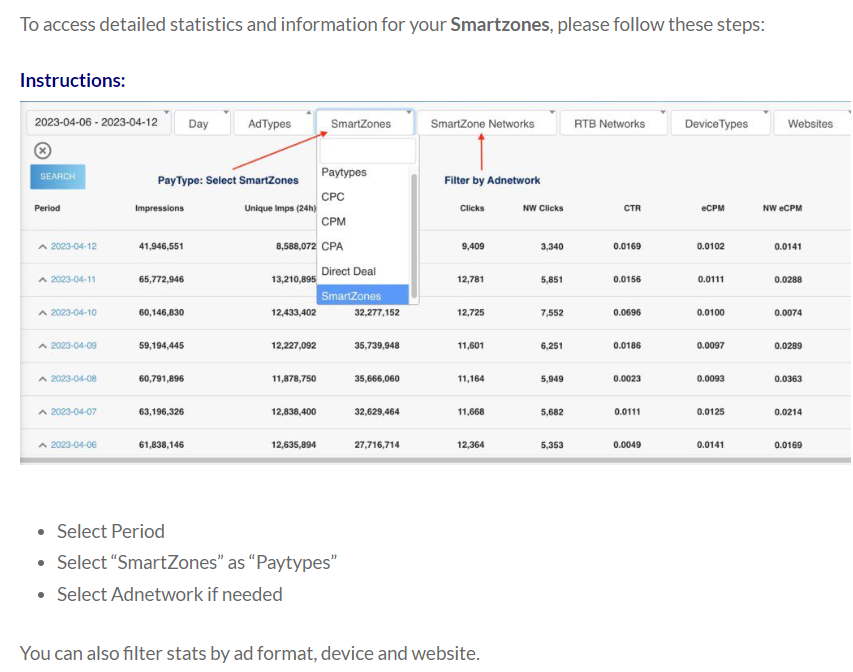Open the RTB Networks dropdown
This screenshot has height=672, width=853.
coord(613,124)
